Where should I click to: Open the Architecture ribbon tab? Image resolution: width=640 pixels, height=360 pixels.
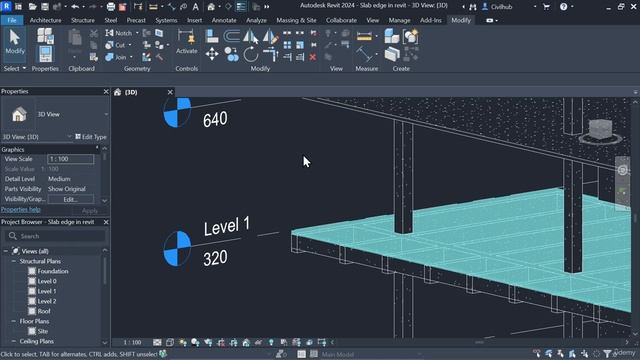(45, 20)
